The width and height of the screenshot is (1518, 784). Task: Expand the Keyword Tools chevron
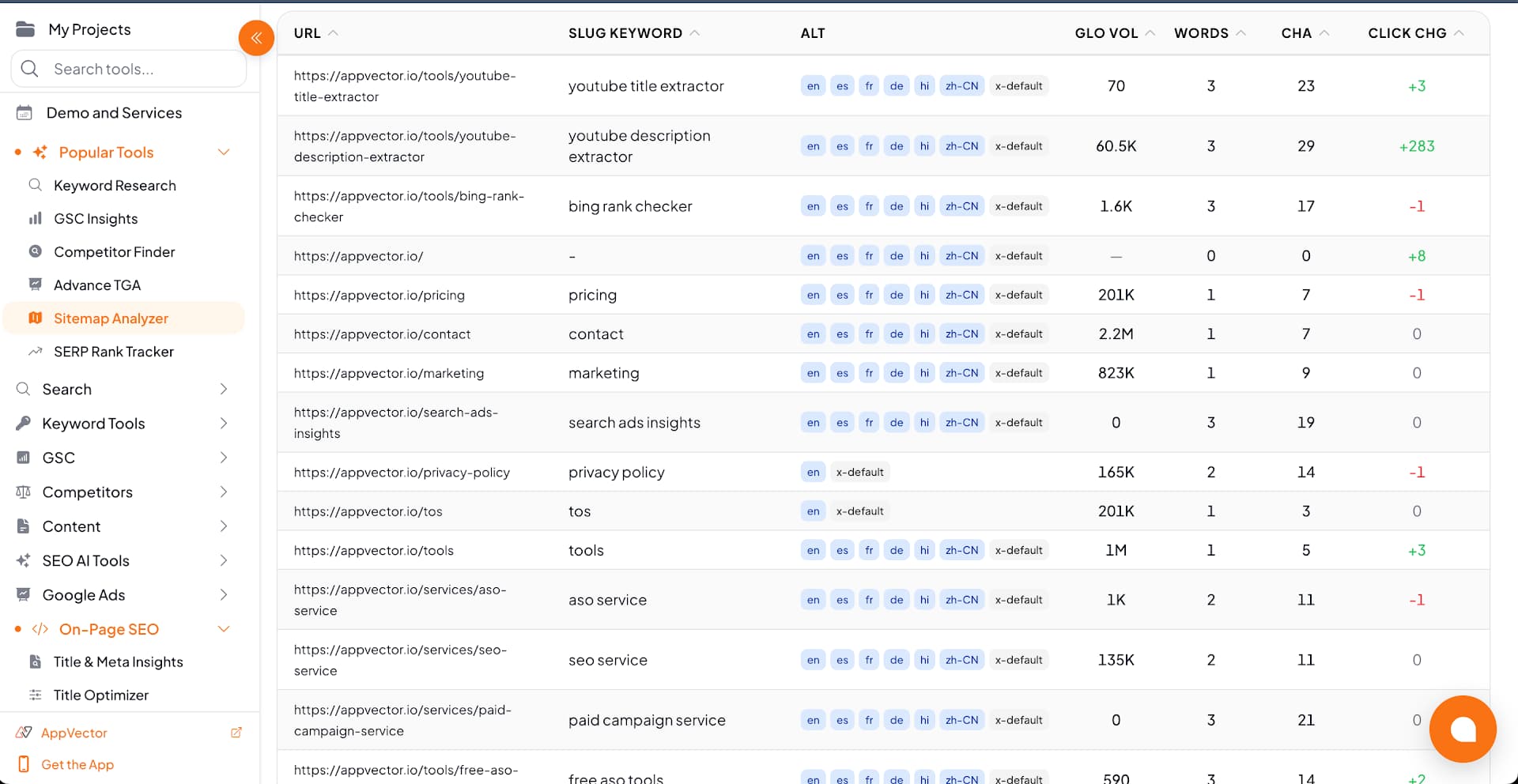pos(224,423)
